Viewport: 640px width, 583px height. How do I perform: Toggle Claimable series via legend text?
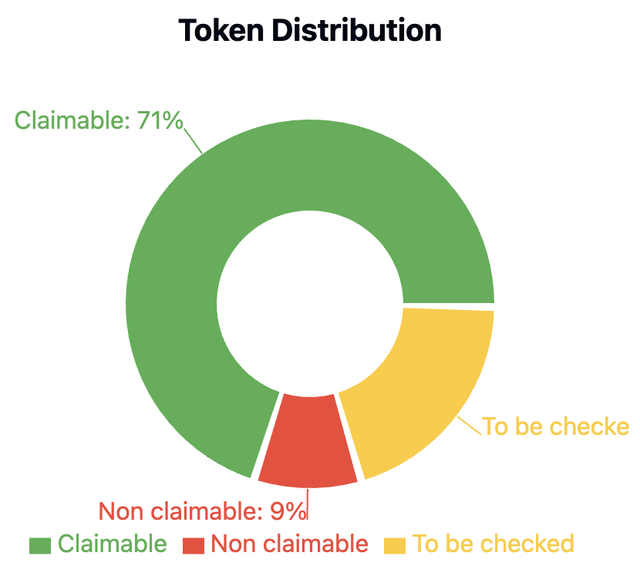click(112, 544)
